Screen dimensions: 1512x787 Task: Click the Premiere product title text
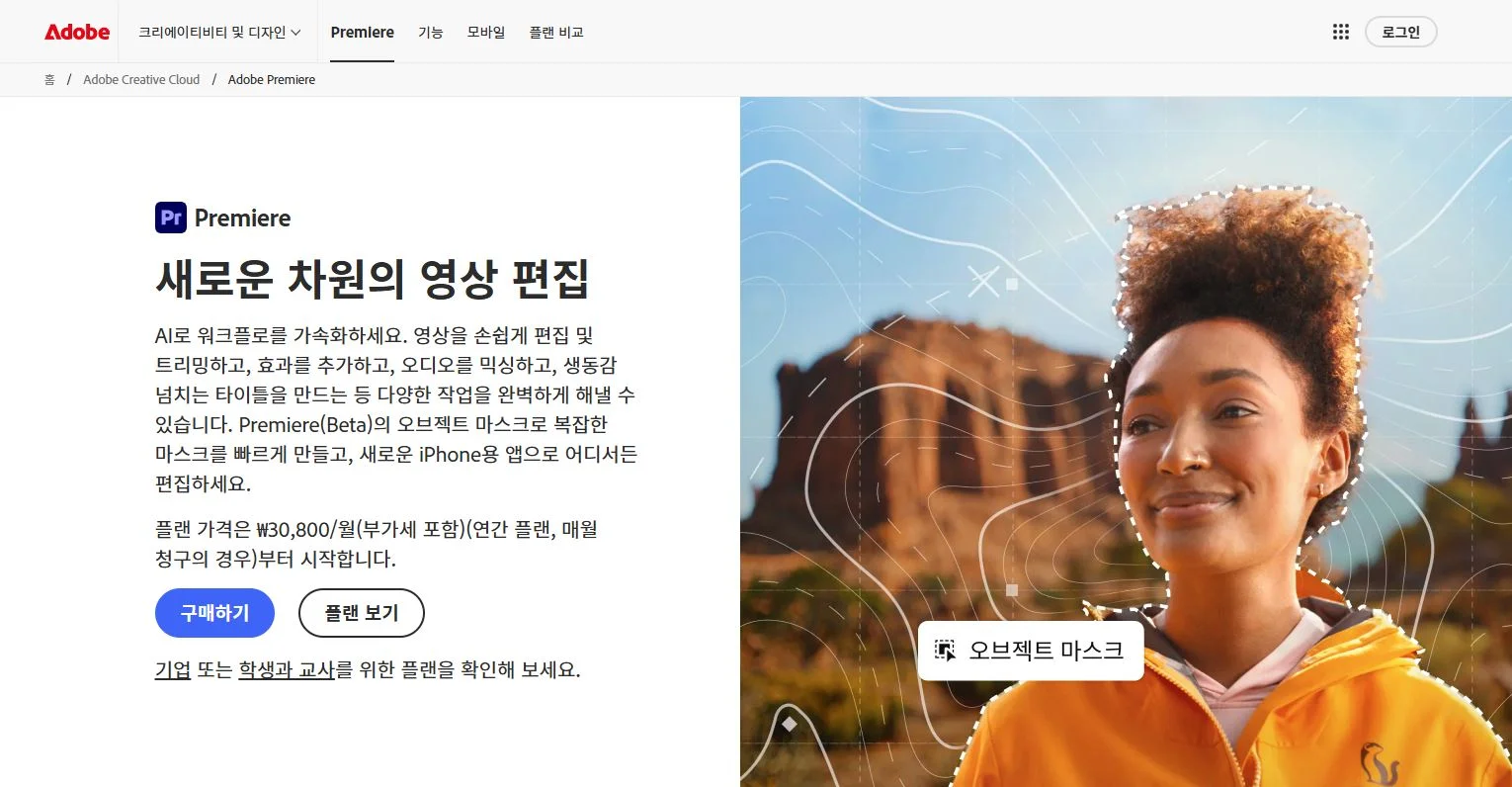pyautogui.click(x=242, y=218)
